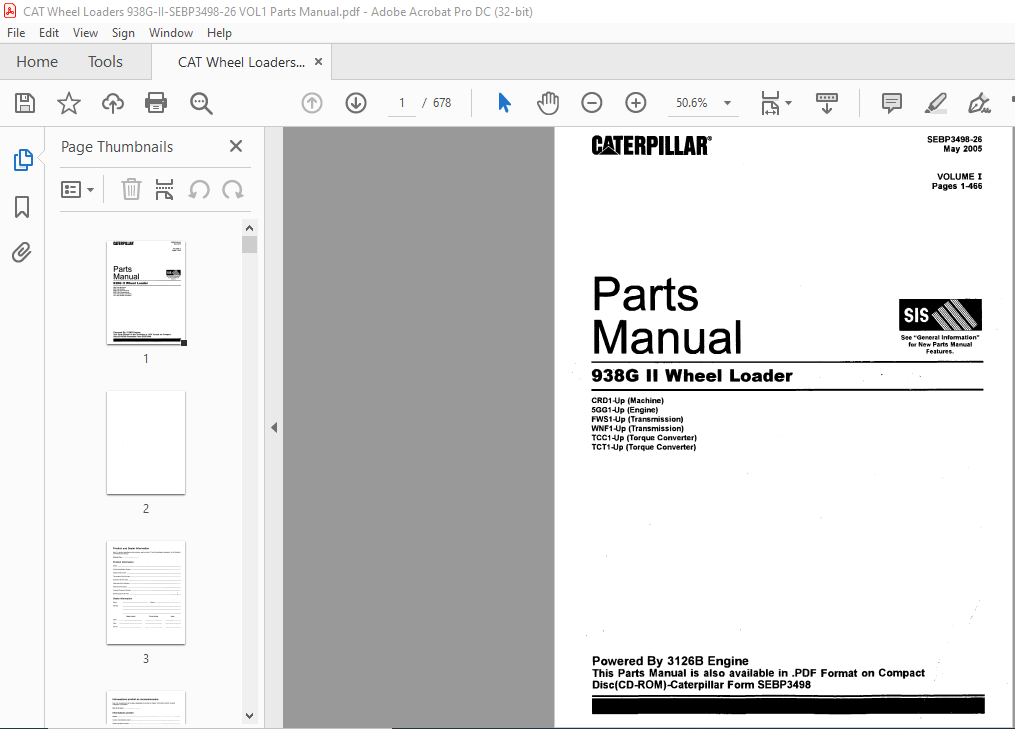
Task: Close the CAT Wheel Loaders document tab
Action: 318,62
